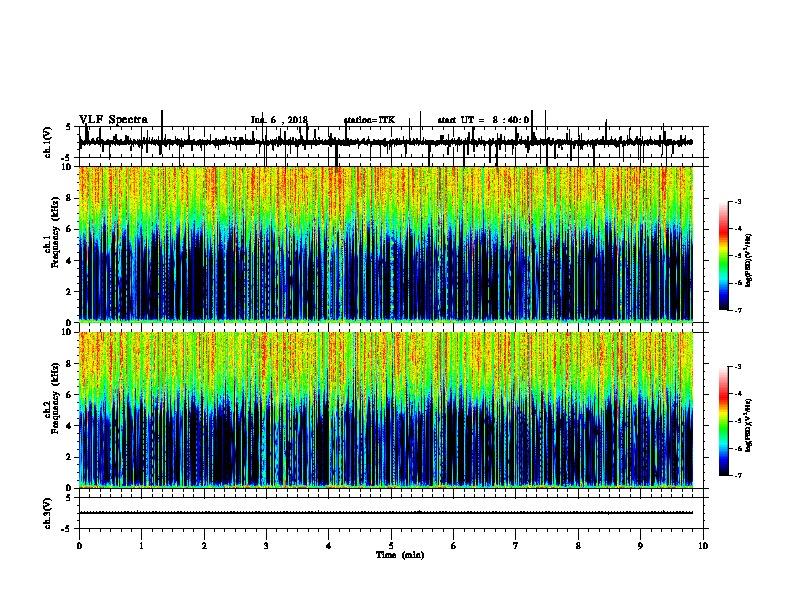Screen dimensions: 792x612
Task: Click the 'start UT = 8 :40: 0' label
Action: coord(483,120)
